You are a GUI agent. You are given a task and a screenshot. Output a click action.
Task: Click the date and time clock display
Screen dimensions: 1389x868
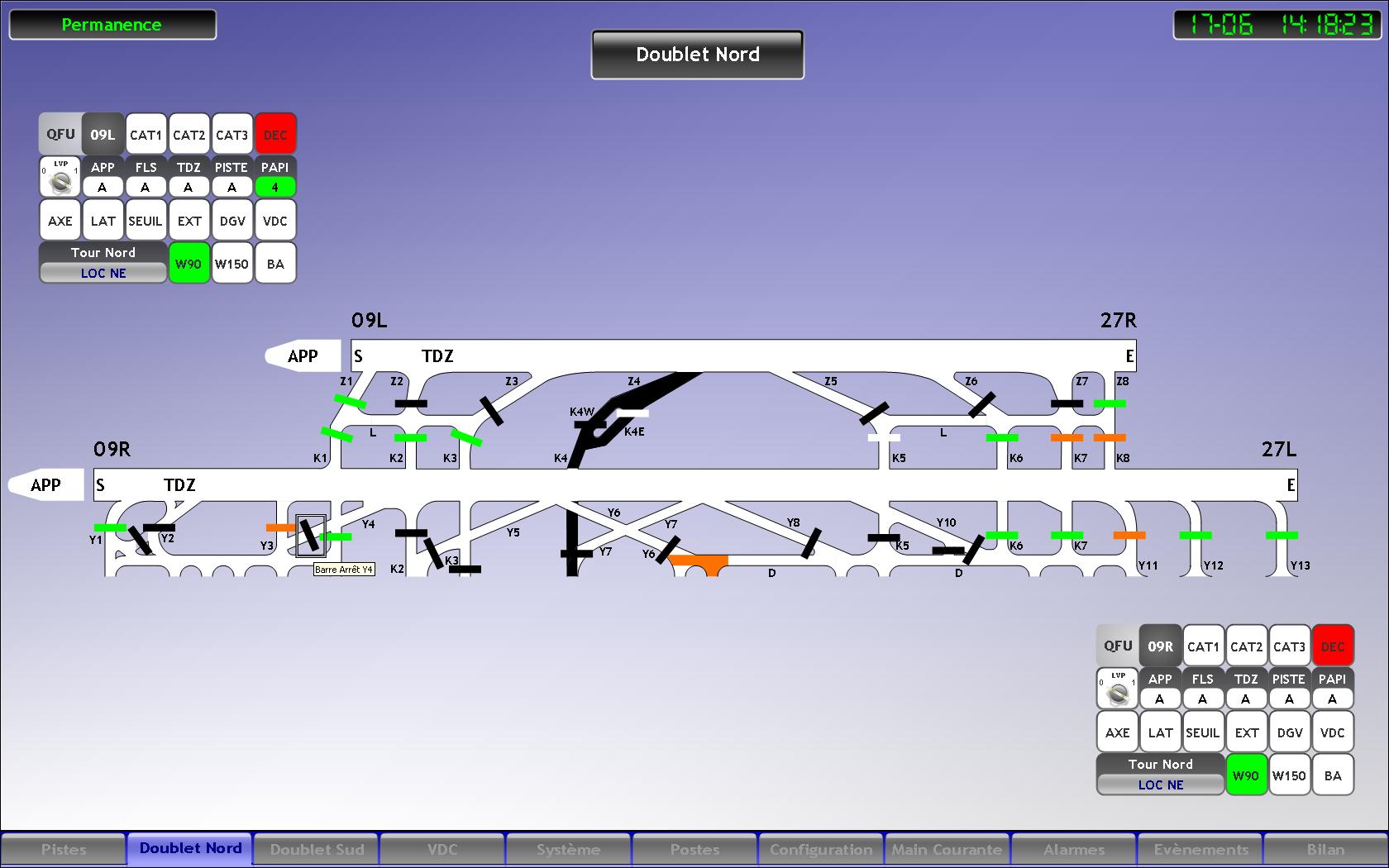1277,25
